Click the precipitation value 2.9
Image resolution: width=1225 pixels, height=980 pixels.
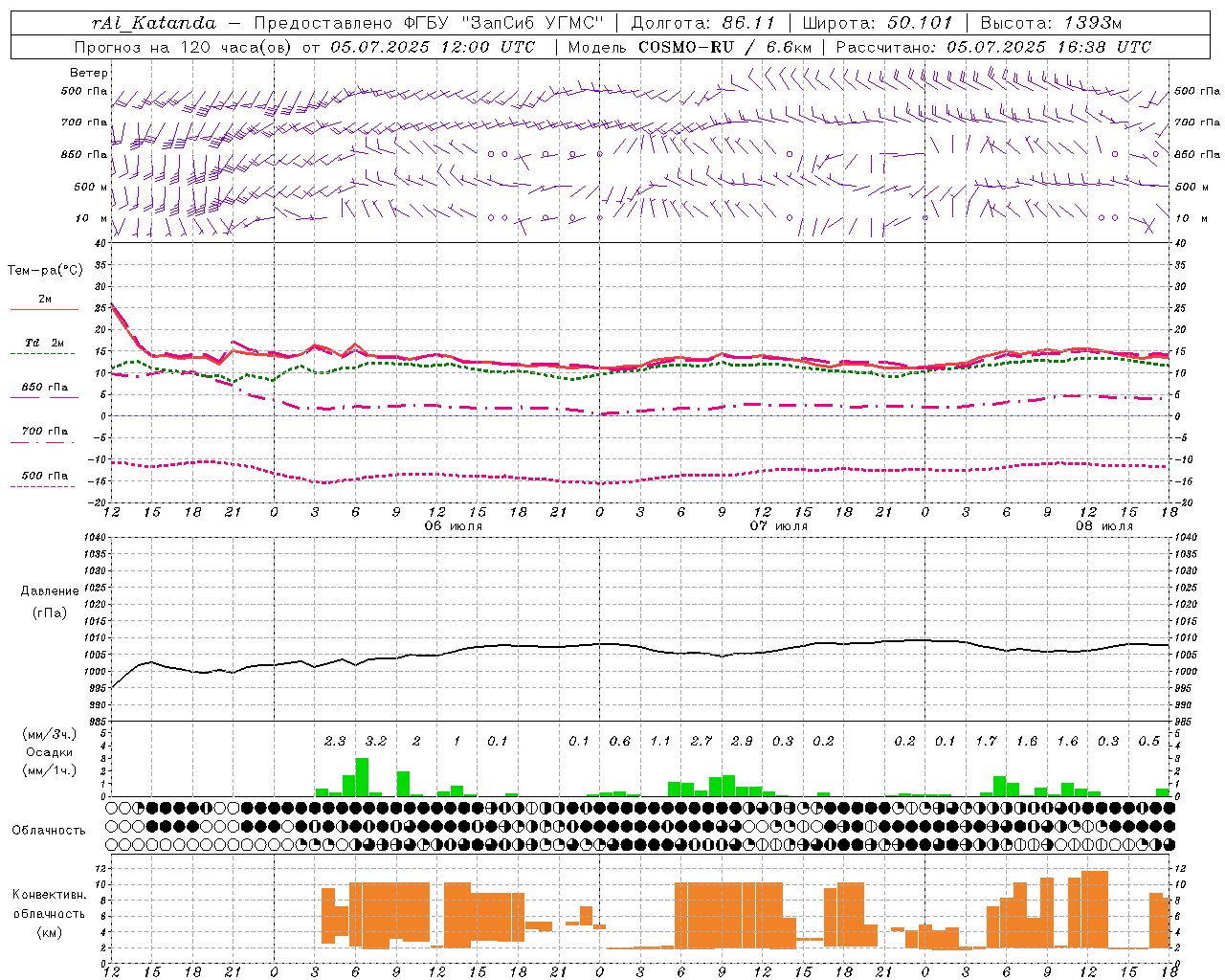(742, 741)
